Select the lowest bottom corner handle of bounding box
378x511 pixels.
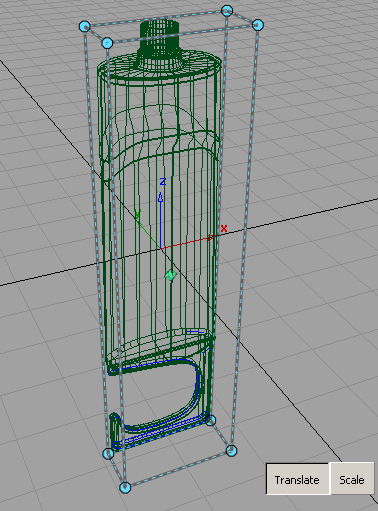tap(125, 487)
